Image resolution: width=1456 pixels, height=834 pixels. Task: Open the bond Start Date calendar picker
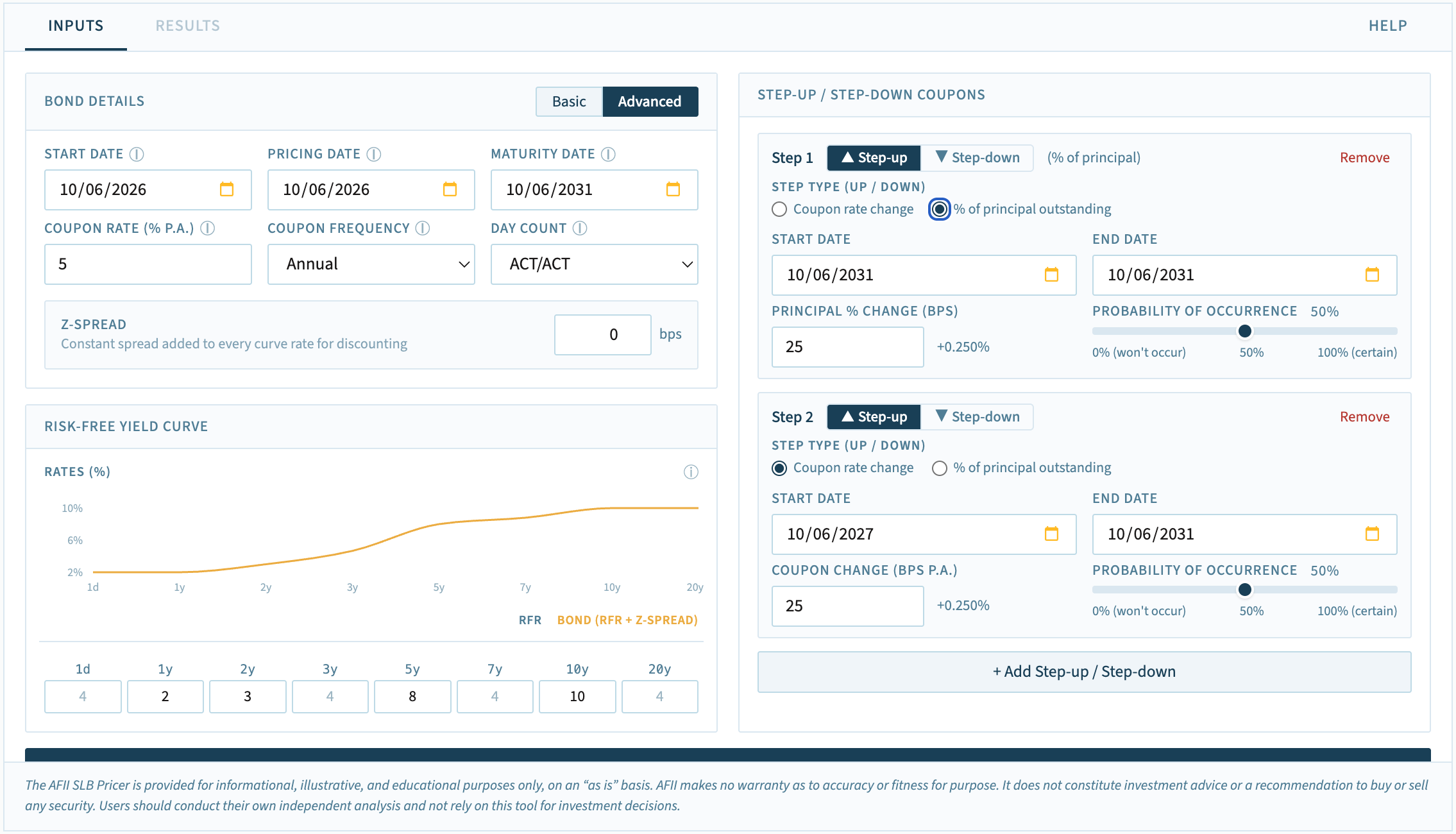226,189
